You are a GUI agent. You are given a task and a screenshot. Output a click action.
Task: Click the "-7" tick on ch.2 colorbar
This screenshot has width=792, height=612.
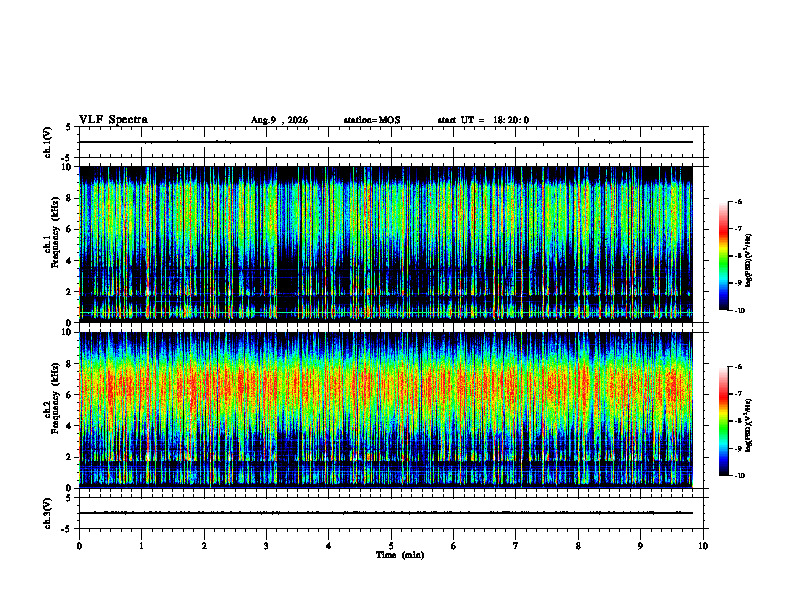coord(738,394)
